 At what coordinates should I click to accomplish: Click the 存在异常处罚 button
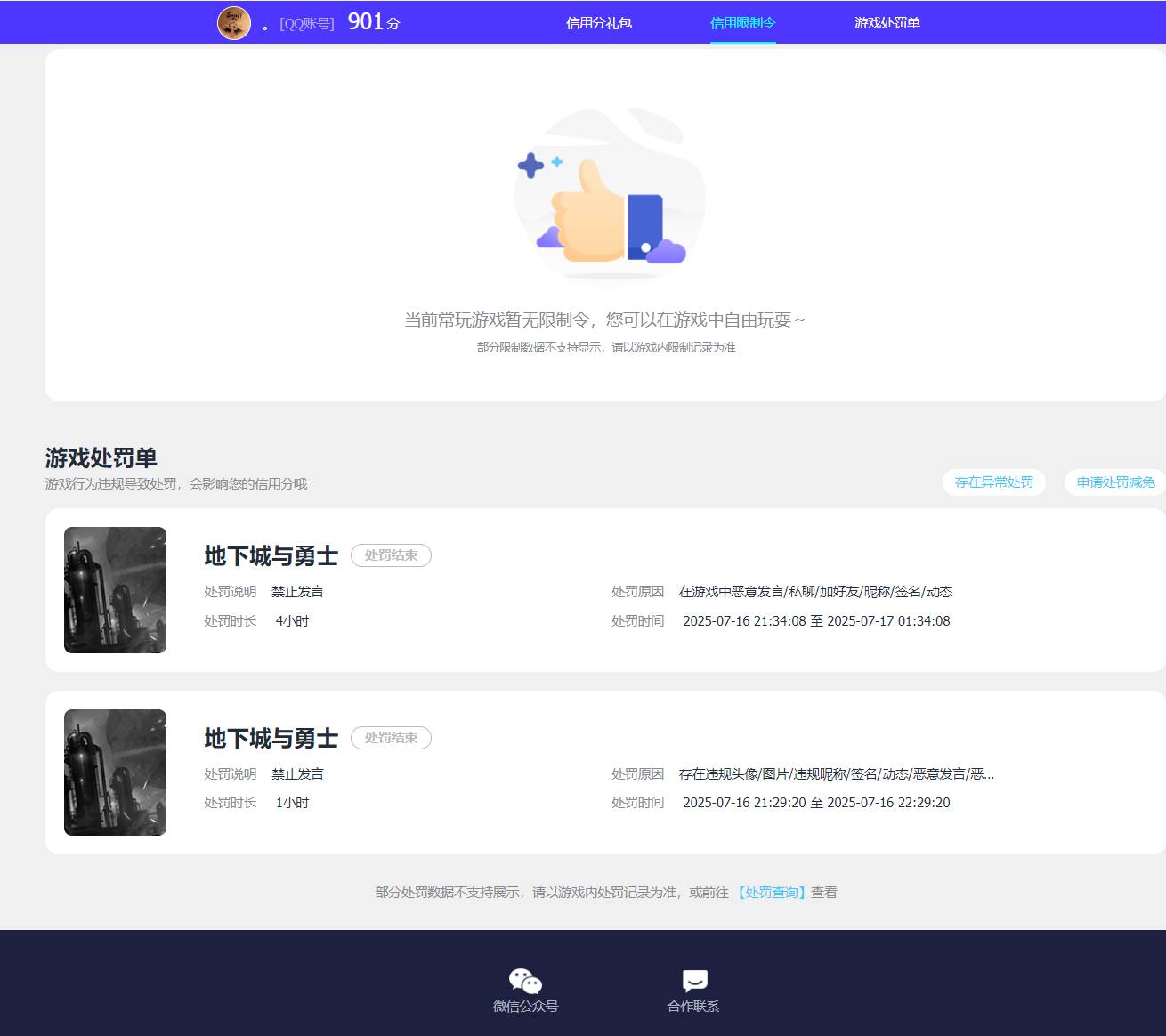[993, 482]
